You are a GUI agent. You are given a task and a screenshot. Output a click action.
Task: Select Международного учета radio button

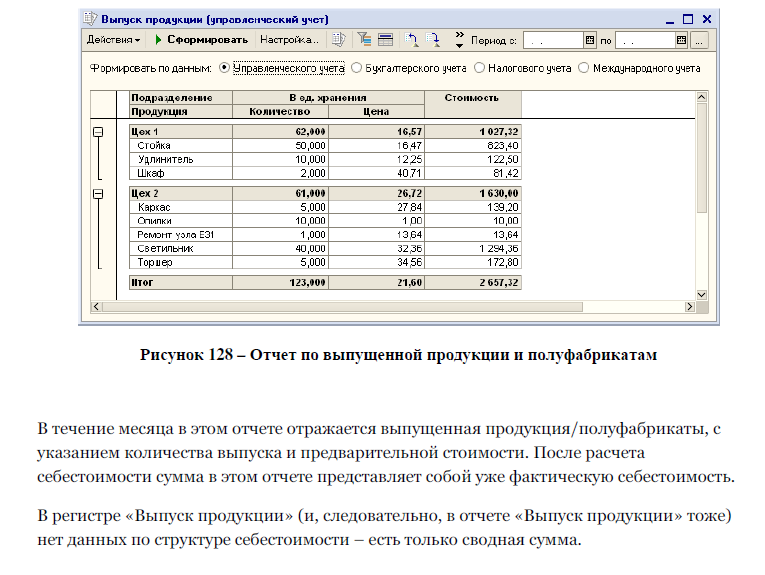[584, 68]
